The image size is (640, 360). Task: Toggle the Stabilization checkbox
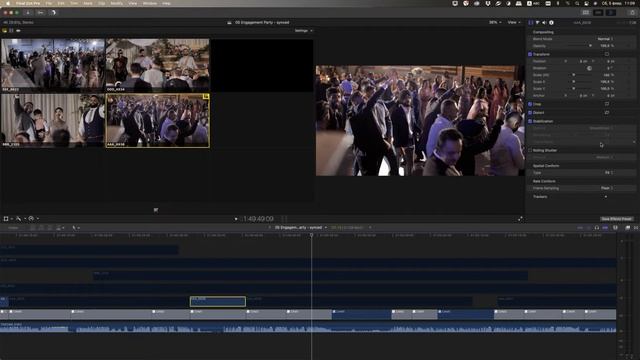click(x=530, y=121)
